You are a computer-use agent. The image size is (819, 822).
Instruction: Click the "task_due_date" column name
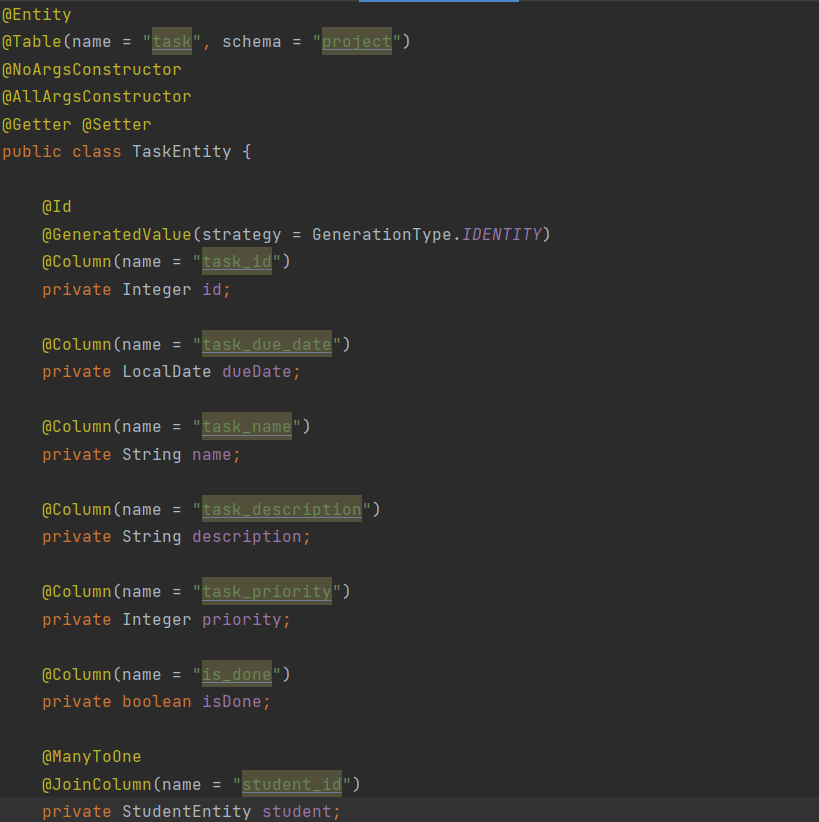266,345
